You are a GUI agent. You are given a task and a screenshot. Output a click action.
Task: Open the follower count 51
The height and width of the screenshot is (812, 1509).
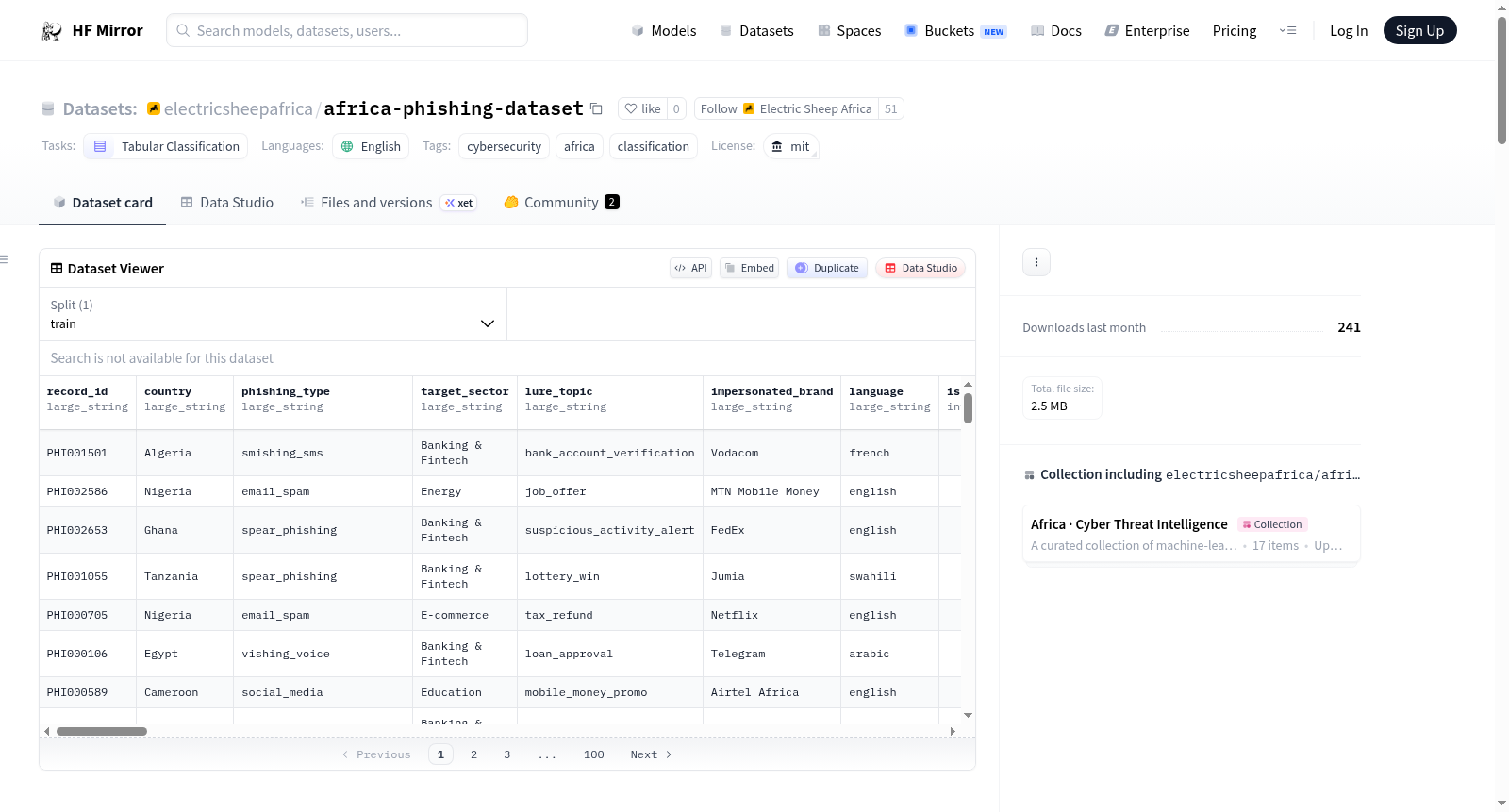[891, 108]
